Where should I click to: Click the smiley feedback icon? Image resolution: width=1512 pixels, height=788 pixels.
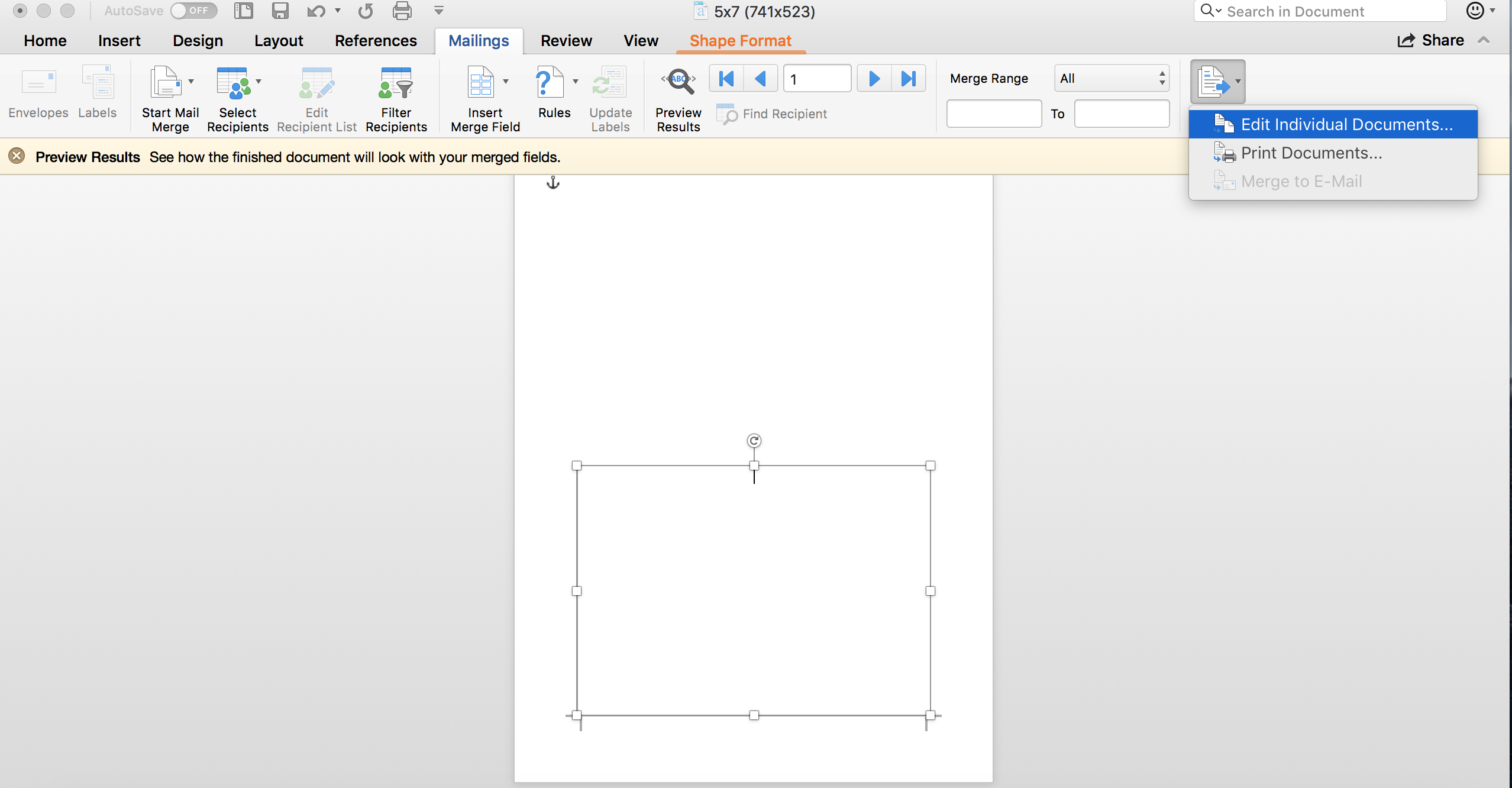1475,11
